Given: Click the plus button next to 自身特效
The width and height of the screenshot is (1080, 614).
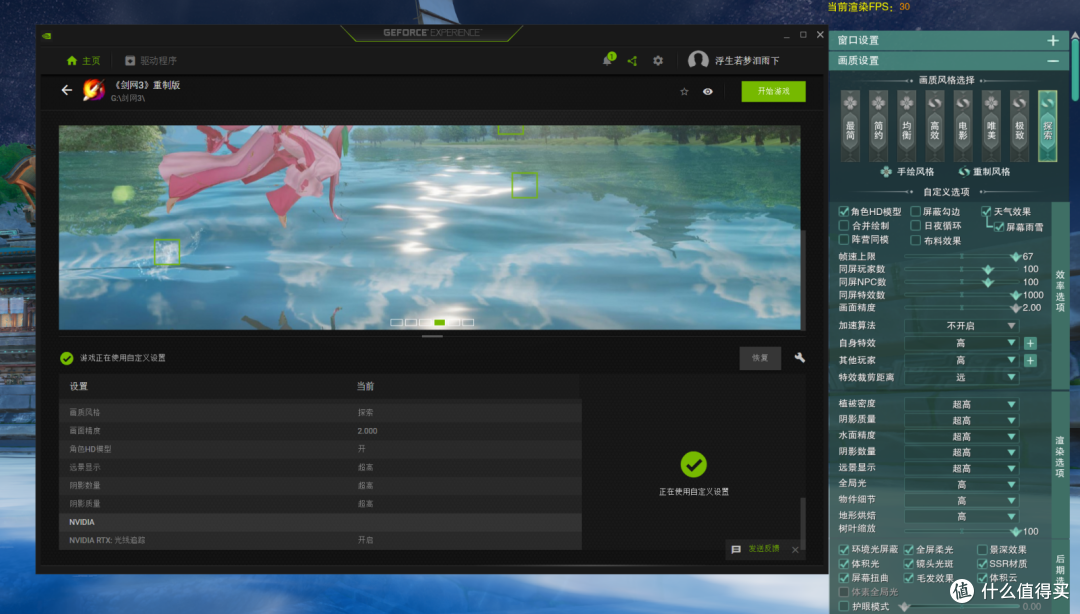Looking at the screenshot, I should point(1030,343).
